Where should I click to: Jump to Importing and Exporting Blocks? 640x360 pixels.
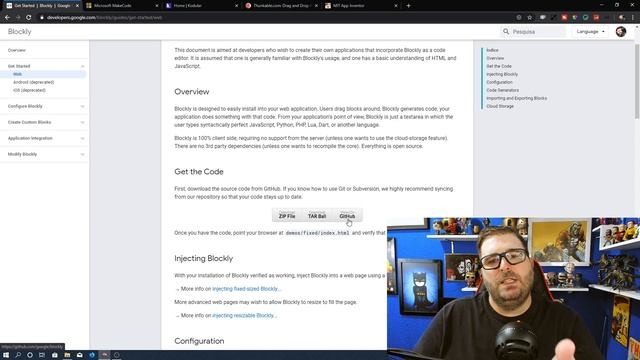click(516, 98)
